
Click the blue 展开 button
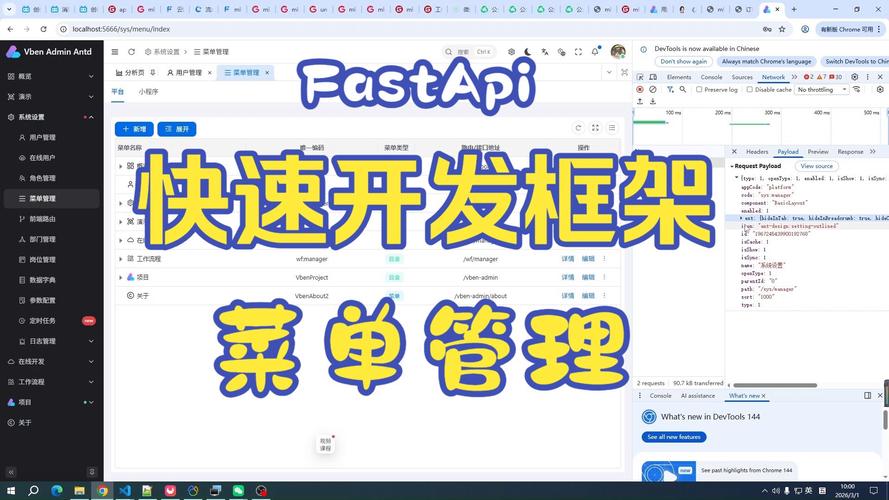(x=177, y=129)
